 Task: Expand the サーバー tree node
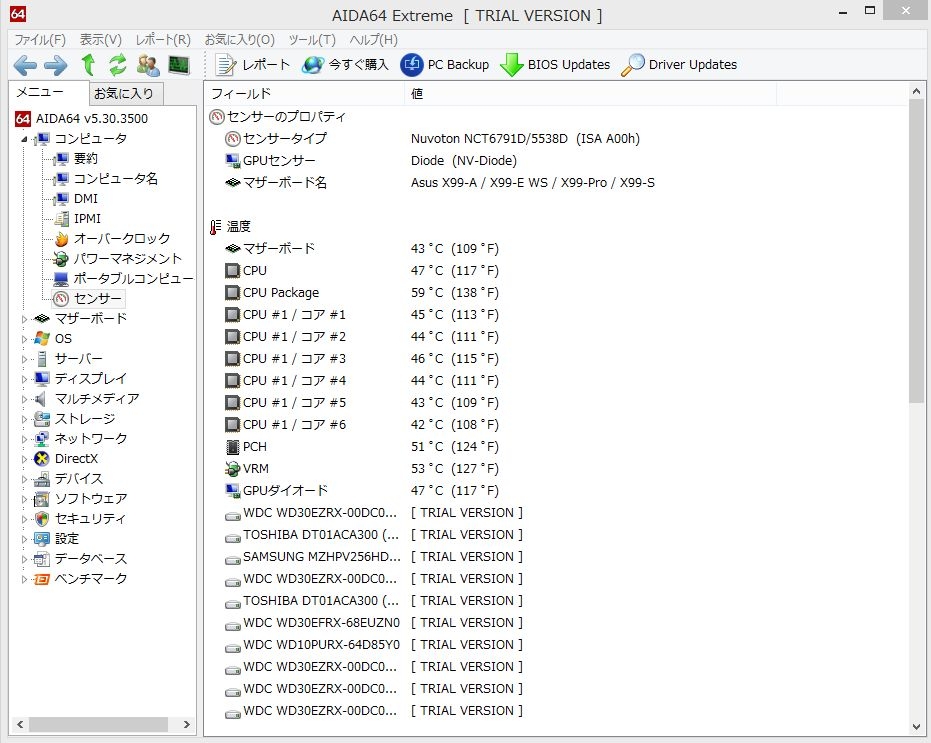[24, 359]
